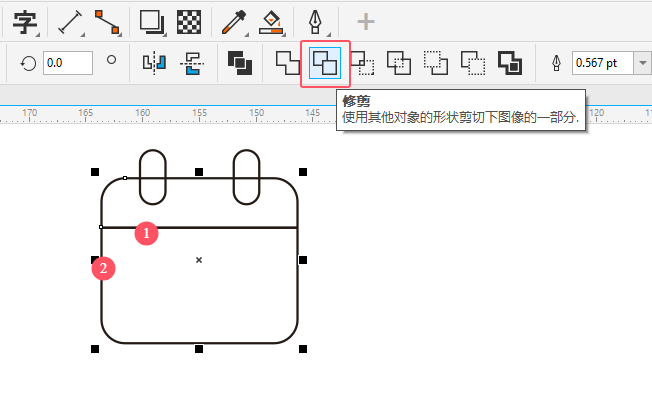Viewport: 652px width, 402px height.
Task: Click the bottom-center selection handle
Action: [199, 349]
